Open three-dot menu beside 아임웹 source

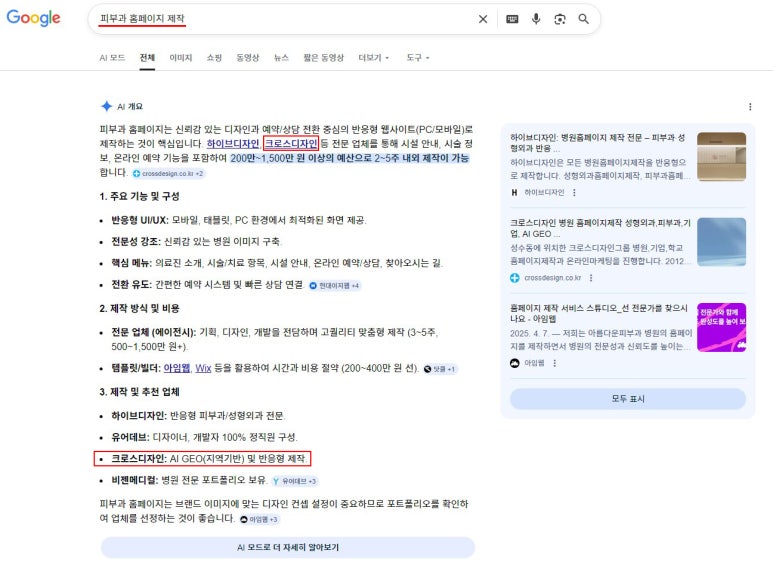pyautogui.click(x=555, y=363)
